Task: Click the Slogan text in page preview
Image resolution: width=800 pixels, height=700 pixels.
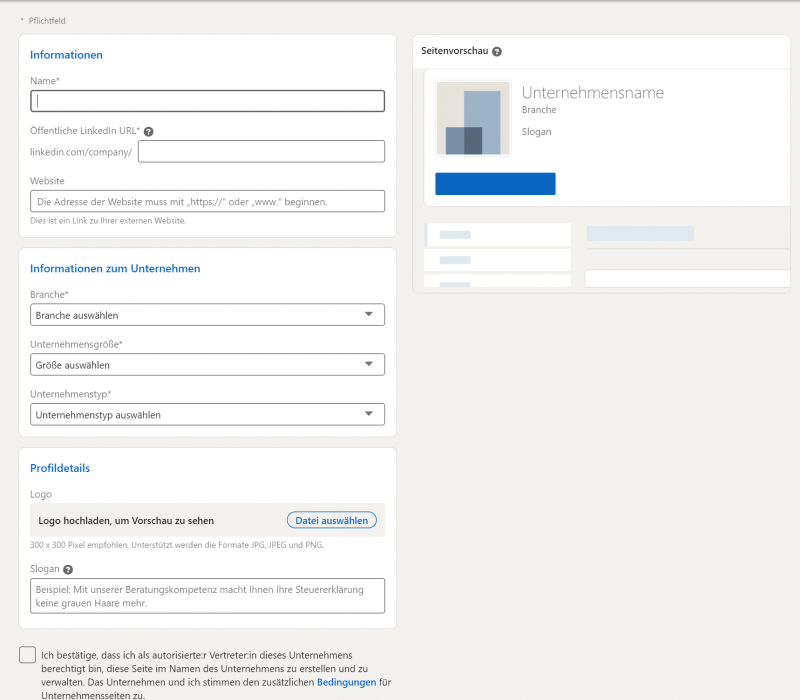Action: click(536, 132)
